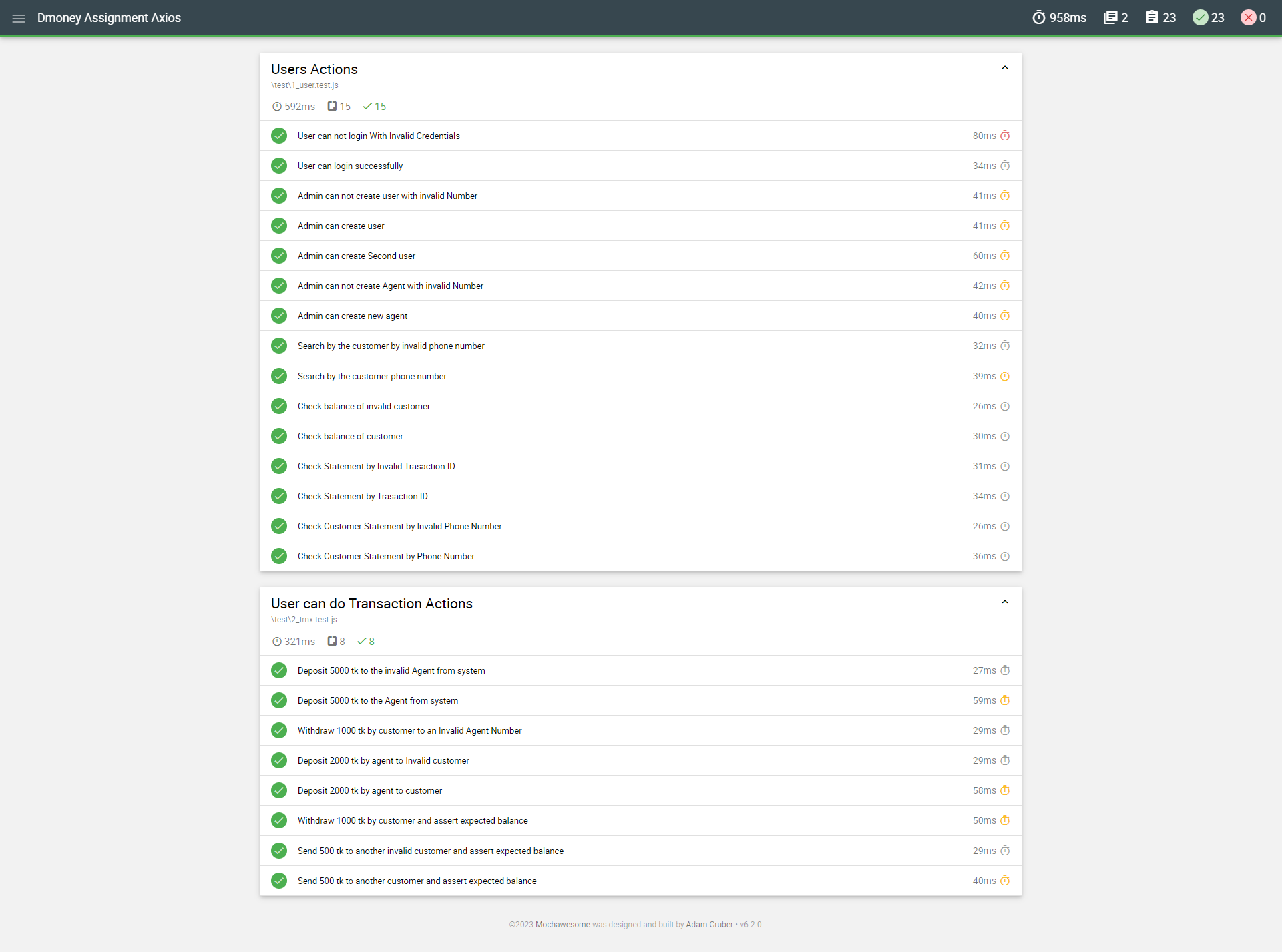
Task: Toggle the check mark beside 'Send 500 tk to another customer and assert expected balance'
Action: point(279,881)
